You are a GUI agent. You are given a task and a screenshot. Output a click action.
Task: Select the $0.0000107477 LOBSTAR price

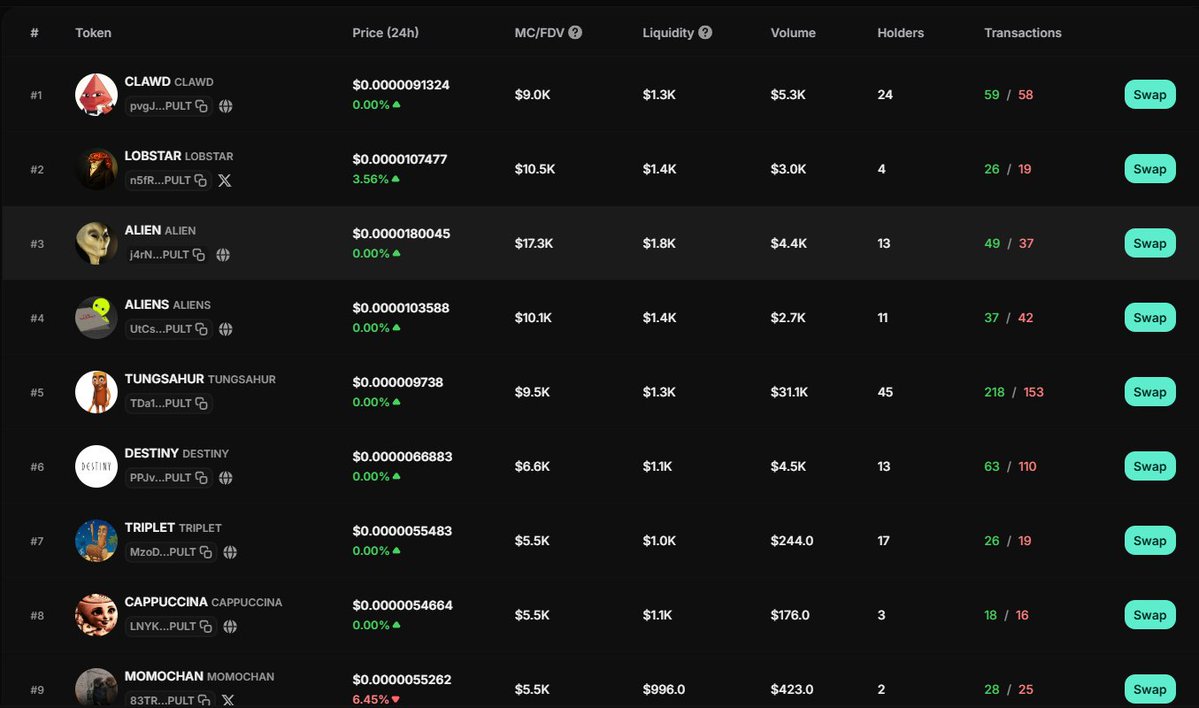point(400,159)
